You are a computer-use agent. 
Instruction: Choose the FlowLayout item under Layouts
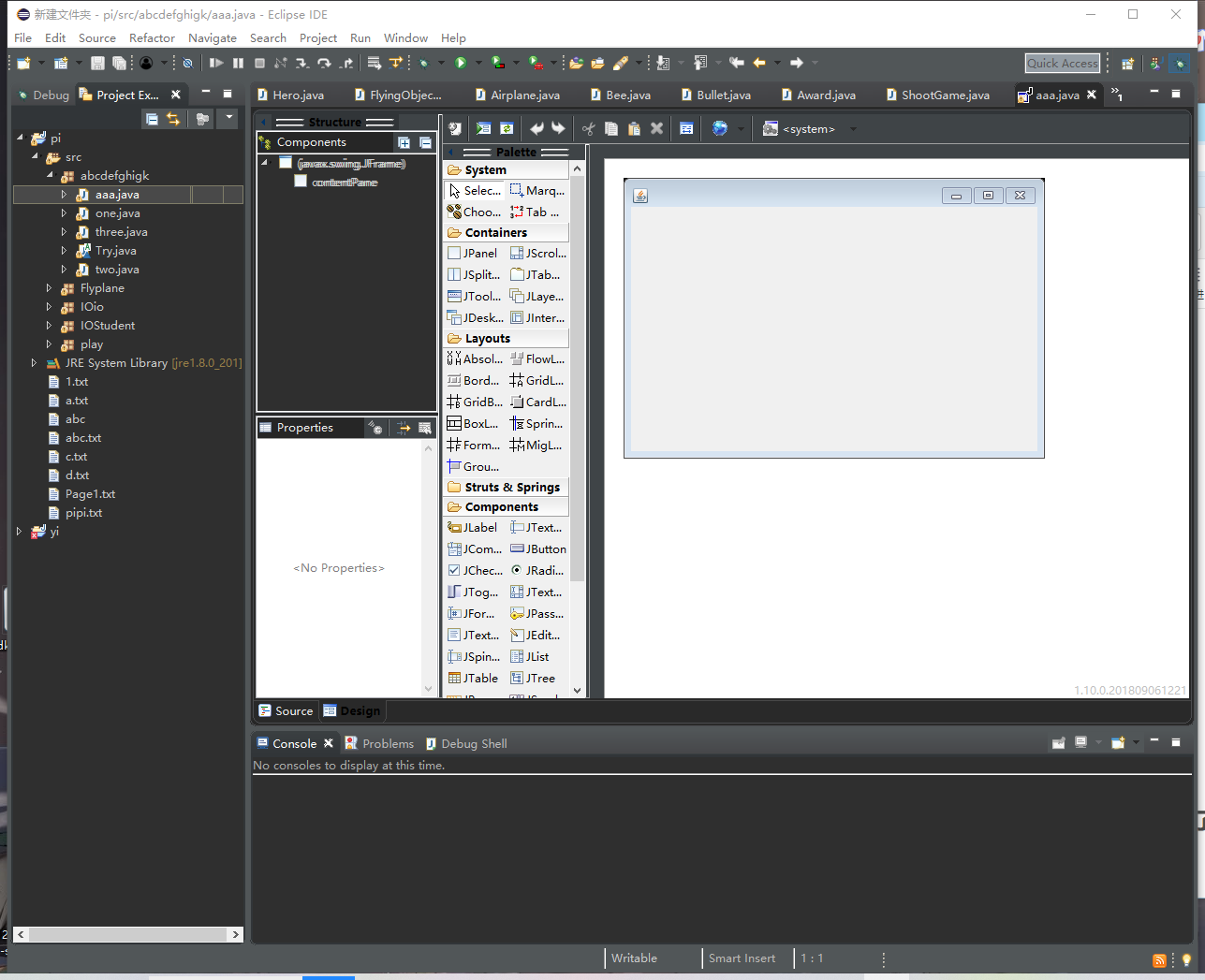click(538, 358)
